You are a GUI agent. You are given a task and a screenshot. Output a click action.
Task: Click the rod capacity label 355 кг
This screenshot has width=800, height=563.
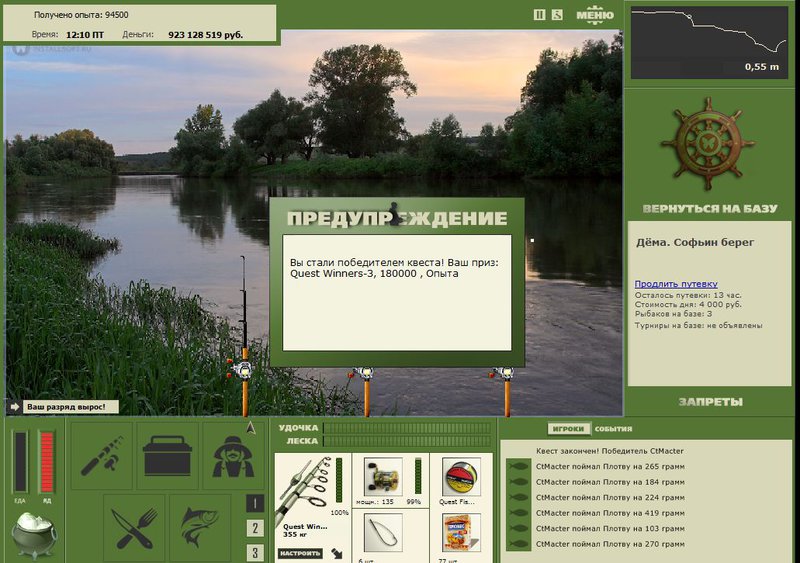[297, 534]
